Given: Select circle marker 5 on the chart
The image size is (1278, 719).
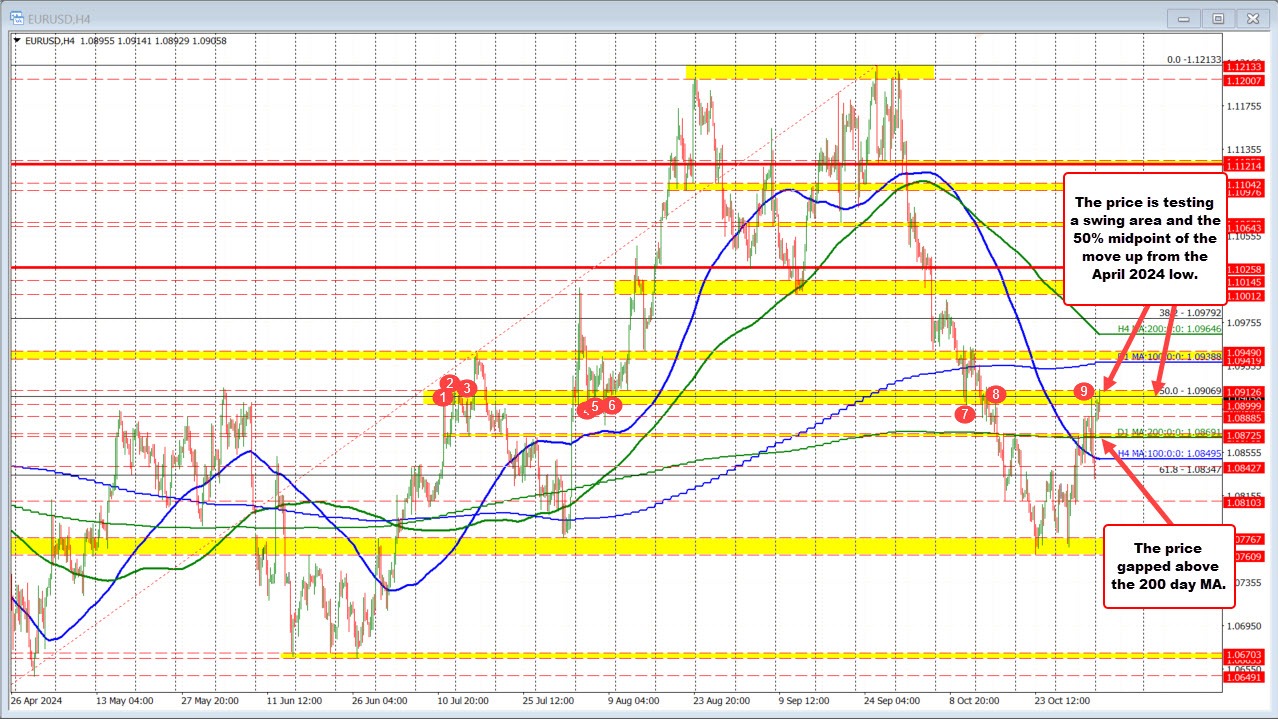Looking at the screenshot, I should click(x=594, y=406).
